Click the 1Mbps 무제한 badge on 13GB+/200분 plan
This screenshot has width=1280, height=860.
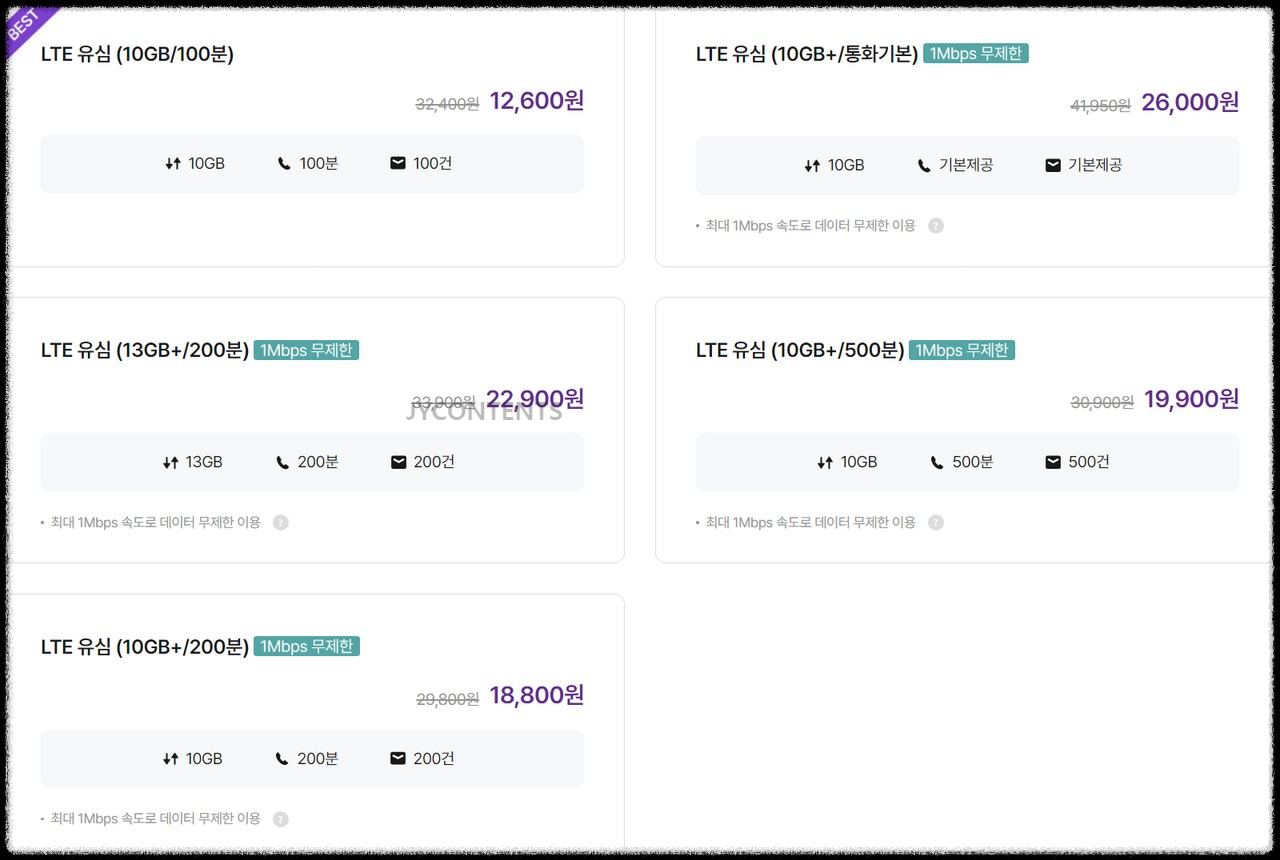point(306,350)
